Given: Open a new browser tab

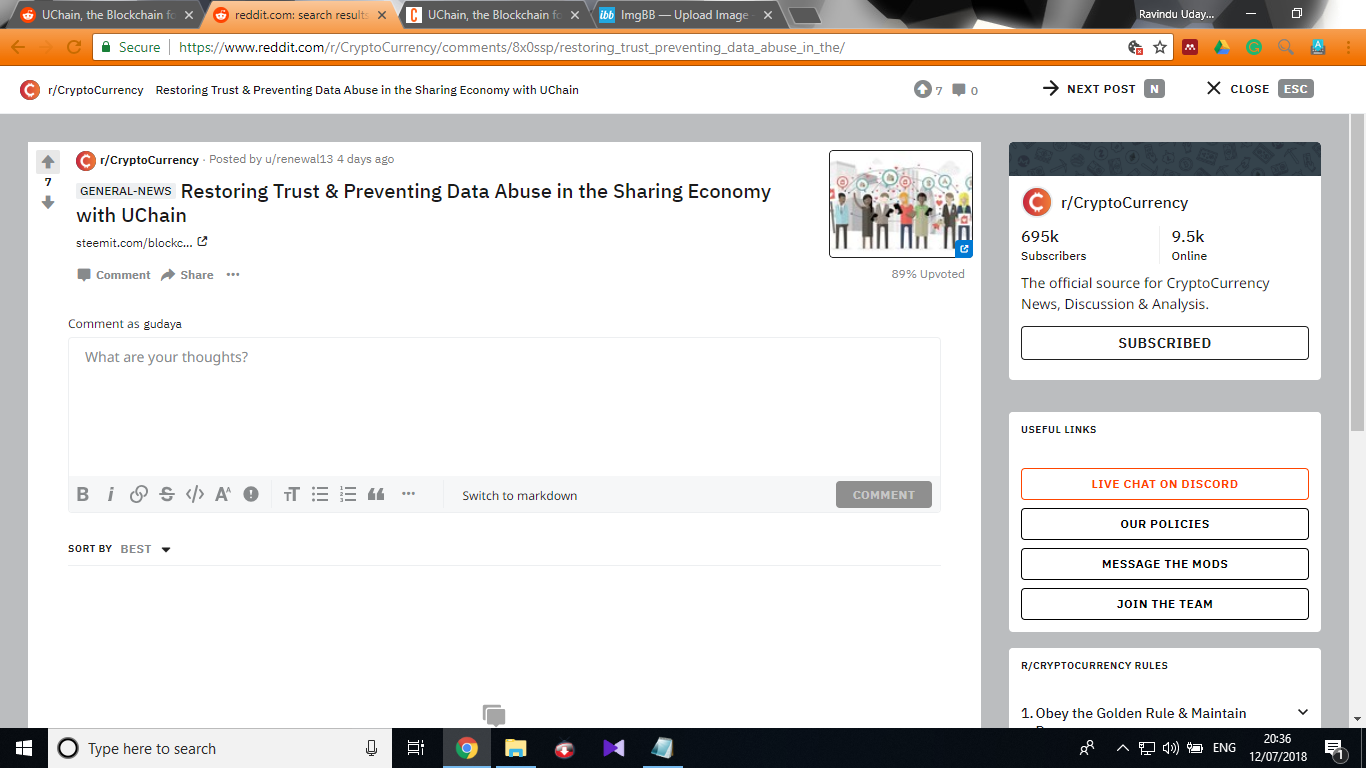Looking at the screenshot, I should (804, 16).
